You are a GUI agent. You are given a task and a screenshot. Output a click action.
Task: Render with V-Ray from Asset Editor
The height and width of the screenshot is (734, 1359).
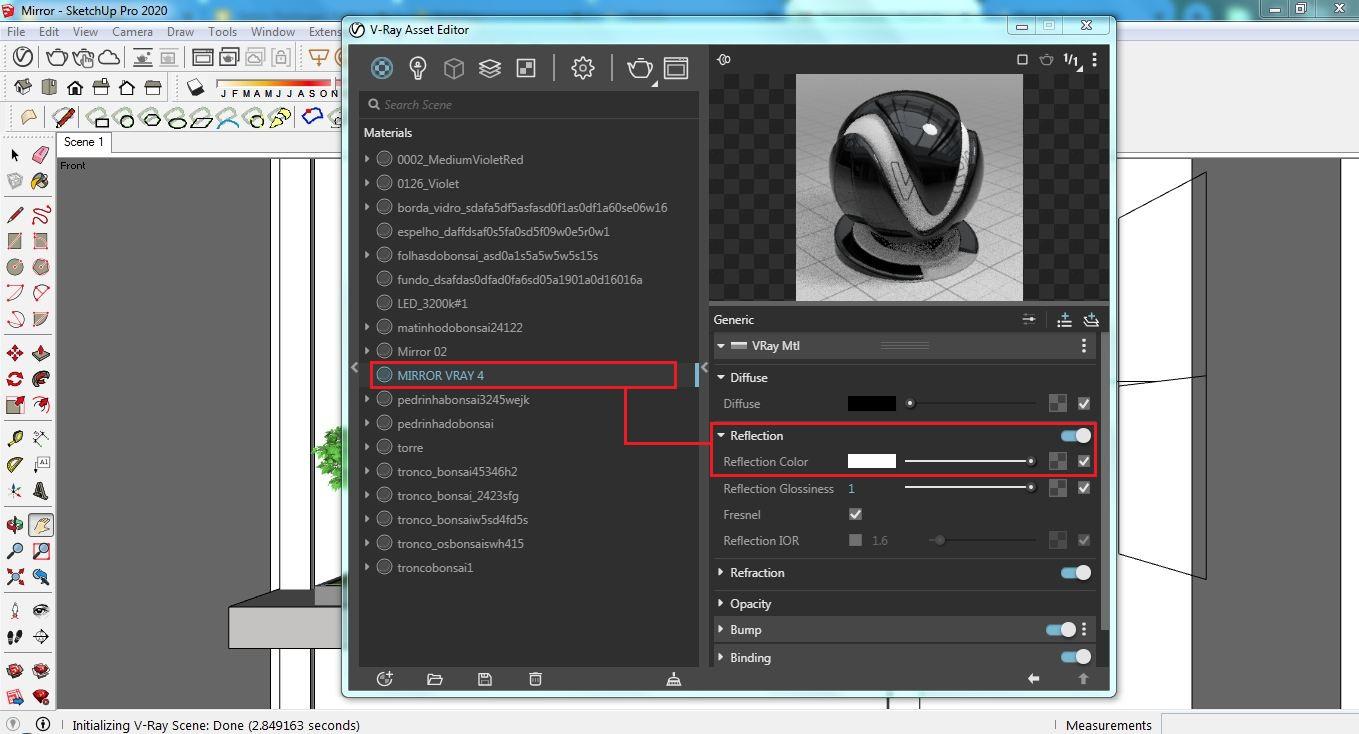[640, 67]
